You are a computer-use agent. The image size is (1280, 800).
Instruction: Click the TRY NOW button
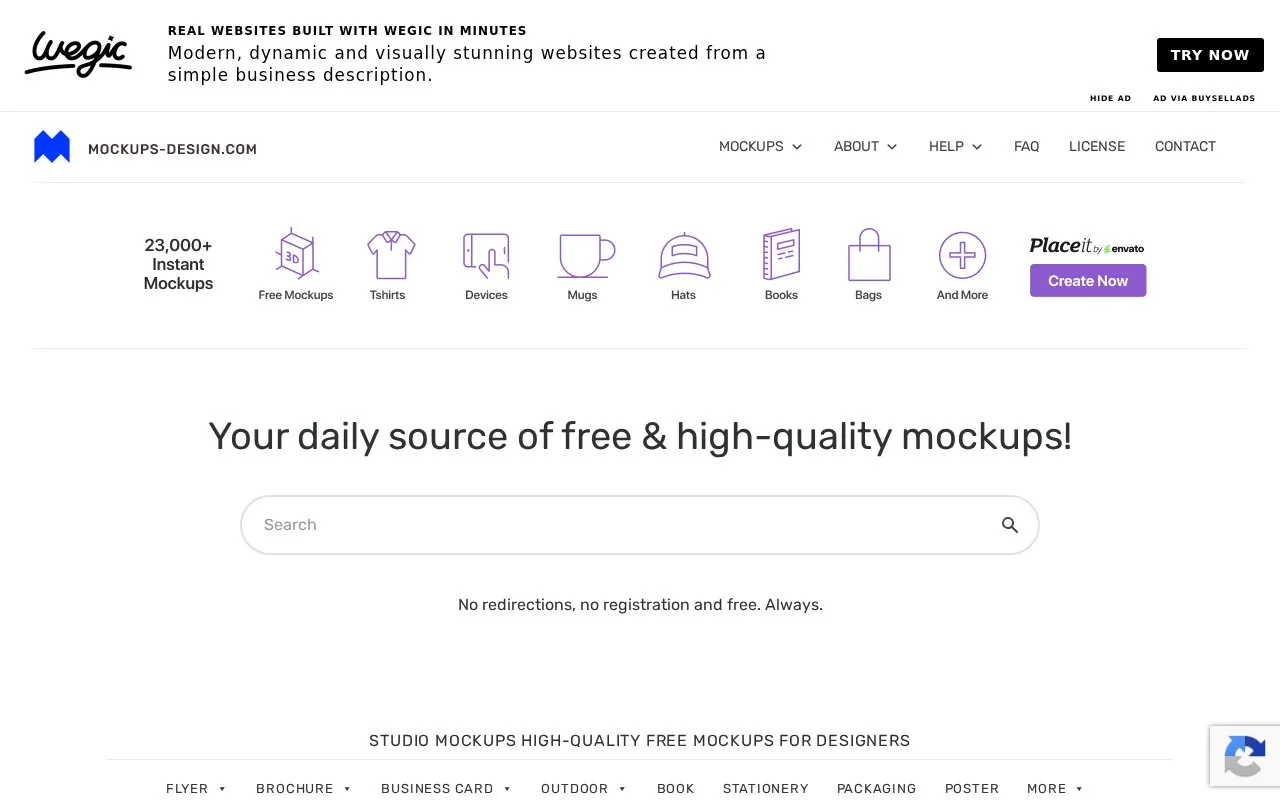1210,55
